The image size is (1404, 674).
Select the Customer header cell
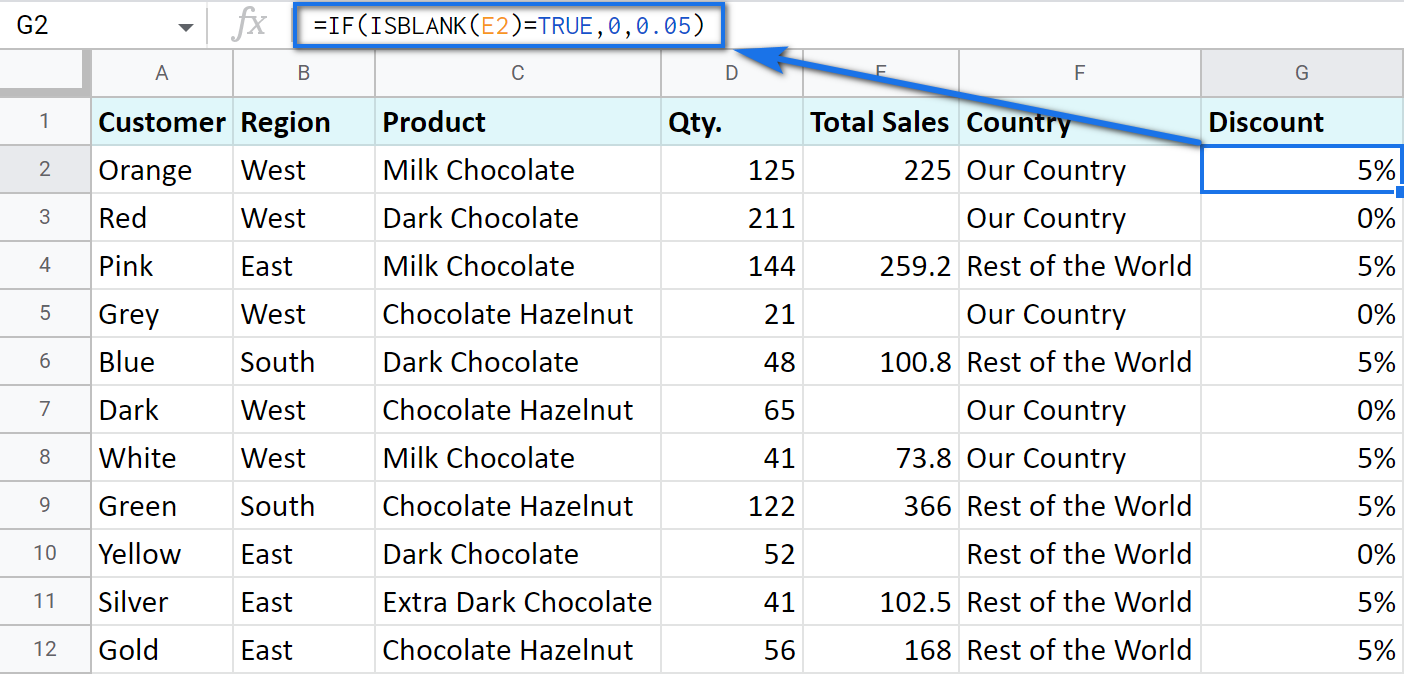[x=161, y=121]
